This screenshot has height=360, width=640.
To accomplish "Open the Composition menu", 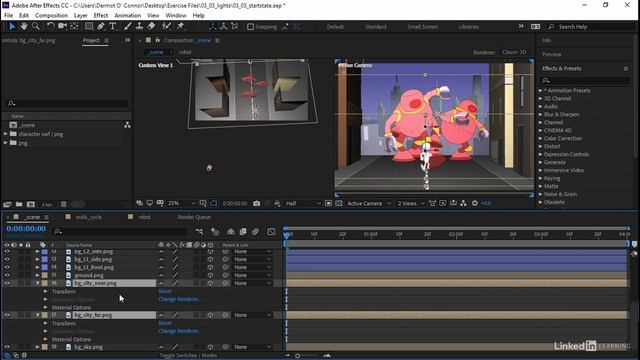I will coord(51,16).
